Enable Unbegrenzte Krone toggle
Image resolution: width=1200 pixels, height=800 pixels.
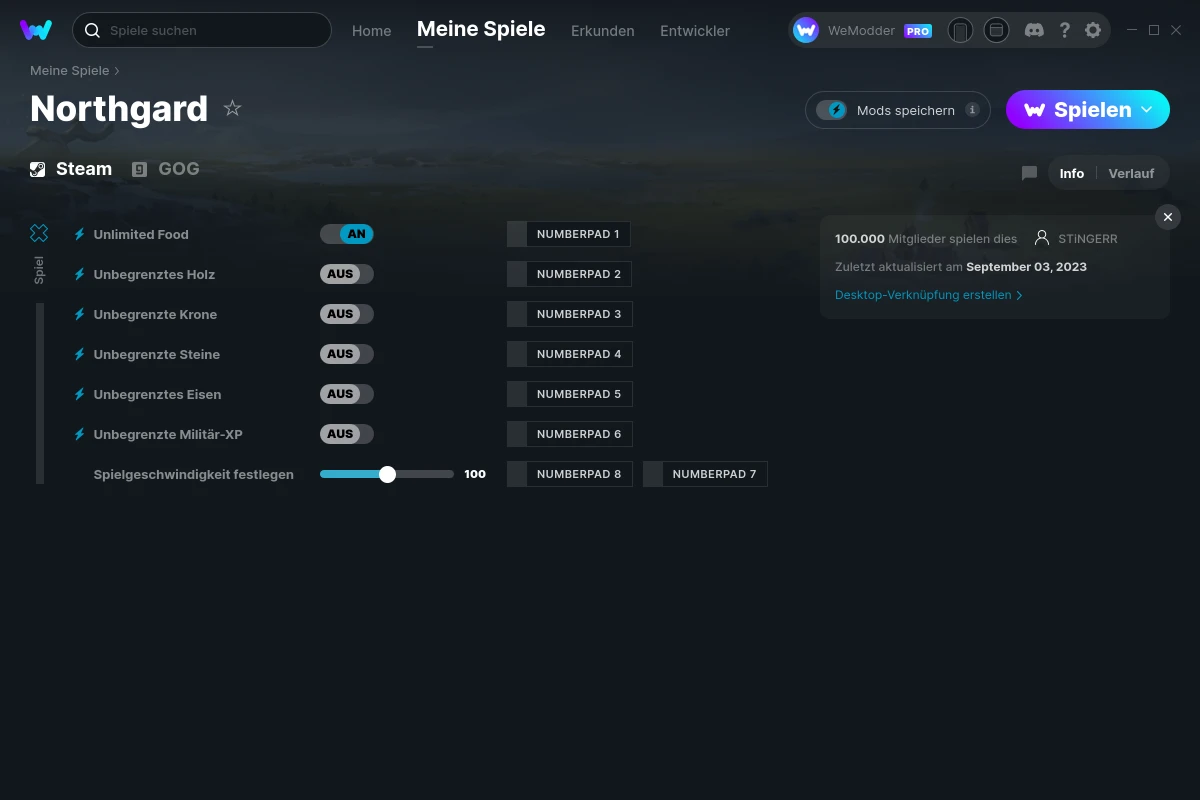(347, 314)
